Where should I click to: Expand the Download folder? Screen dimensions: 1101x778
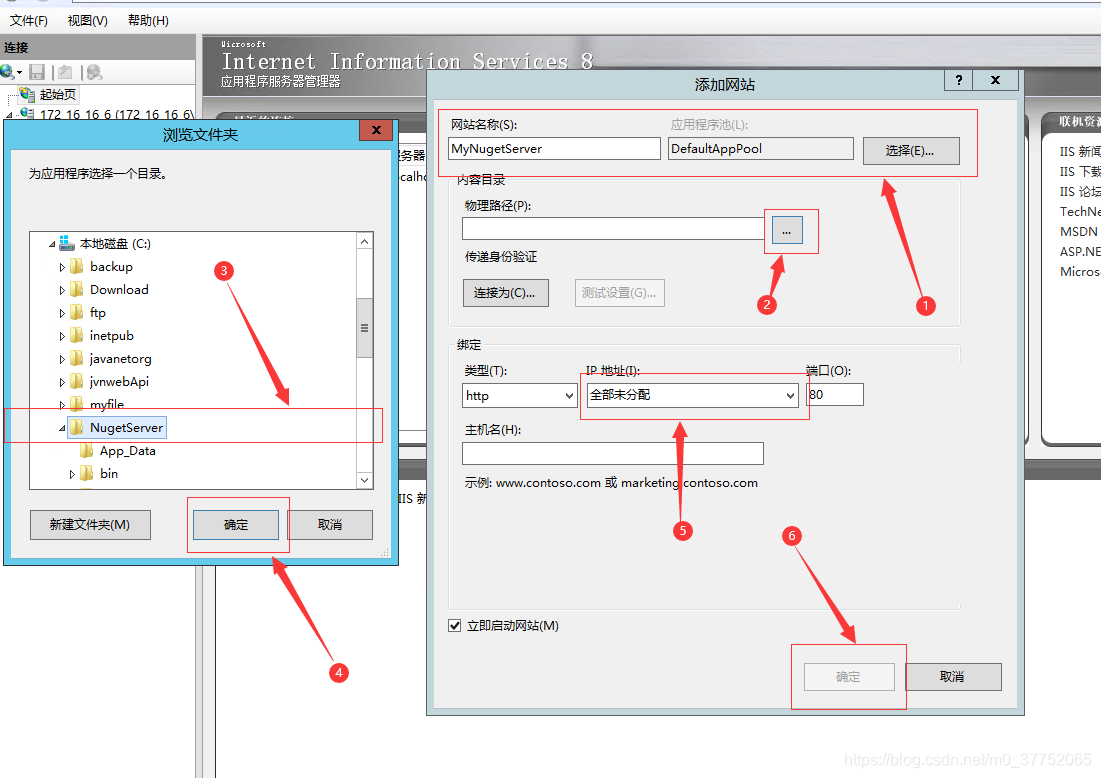point(62,291)
